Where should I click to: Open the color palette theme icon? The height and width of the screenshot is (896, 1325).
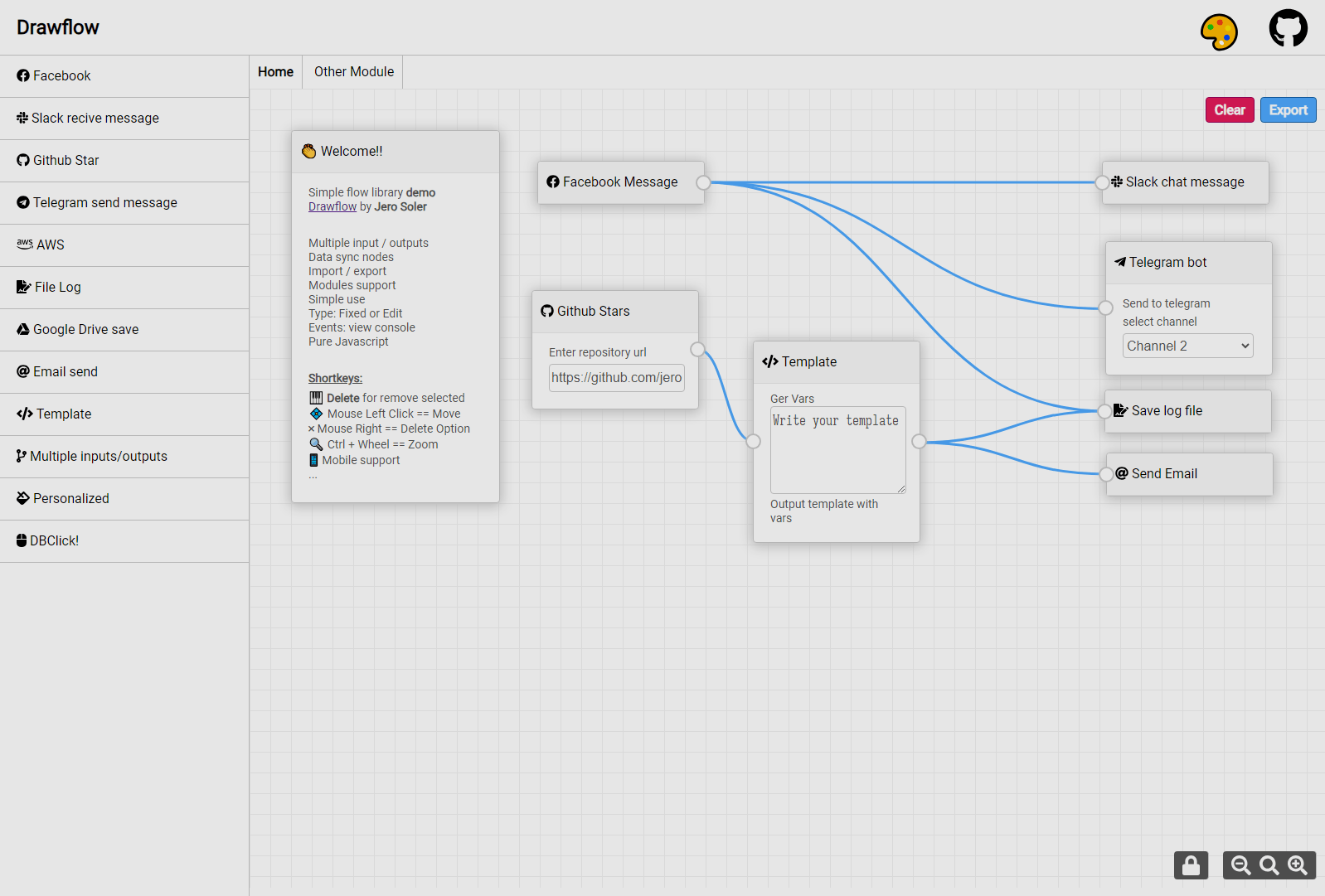point(1219,31)
